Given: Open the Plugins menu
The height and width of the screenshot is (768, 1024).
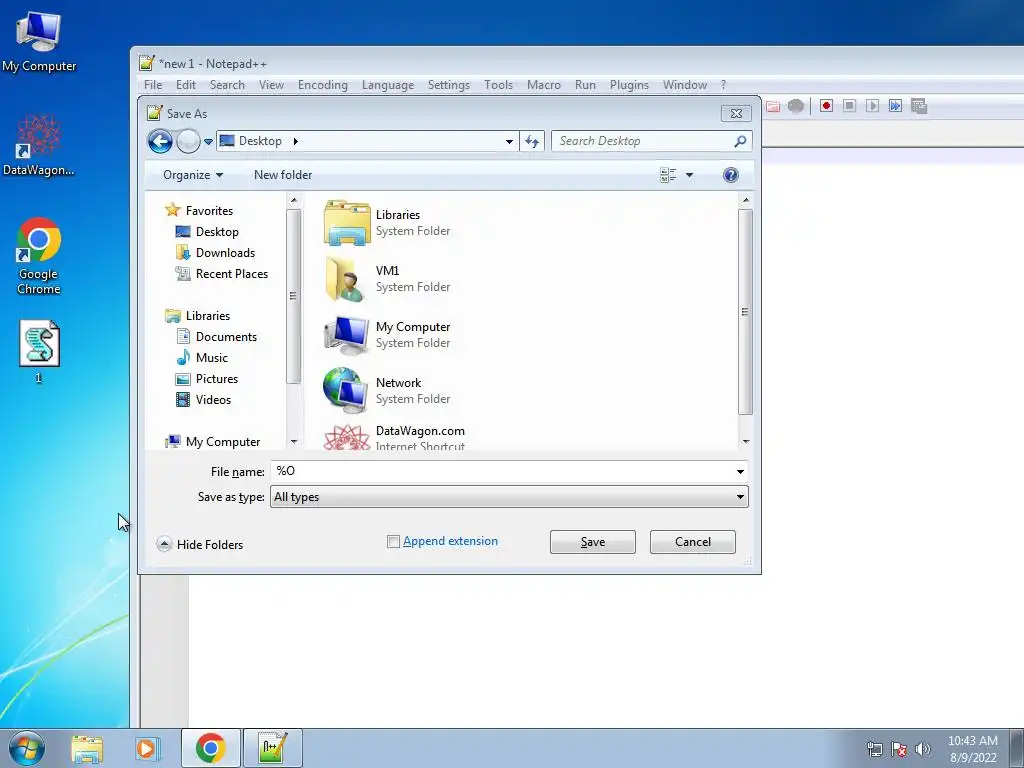Looking at the screenshot, I should [629, 85].
